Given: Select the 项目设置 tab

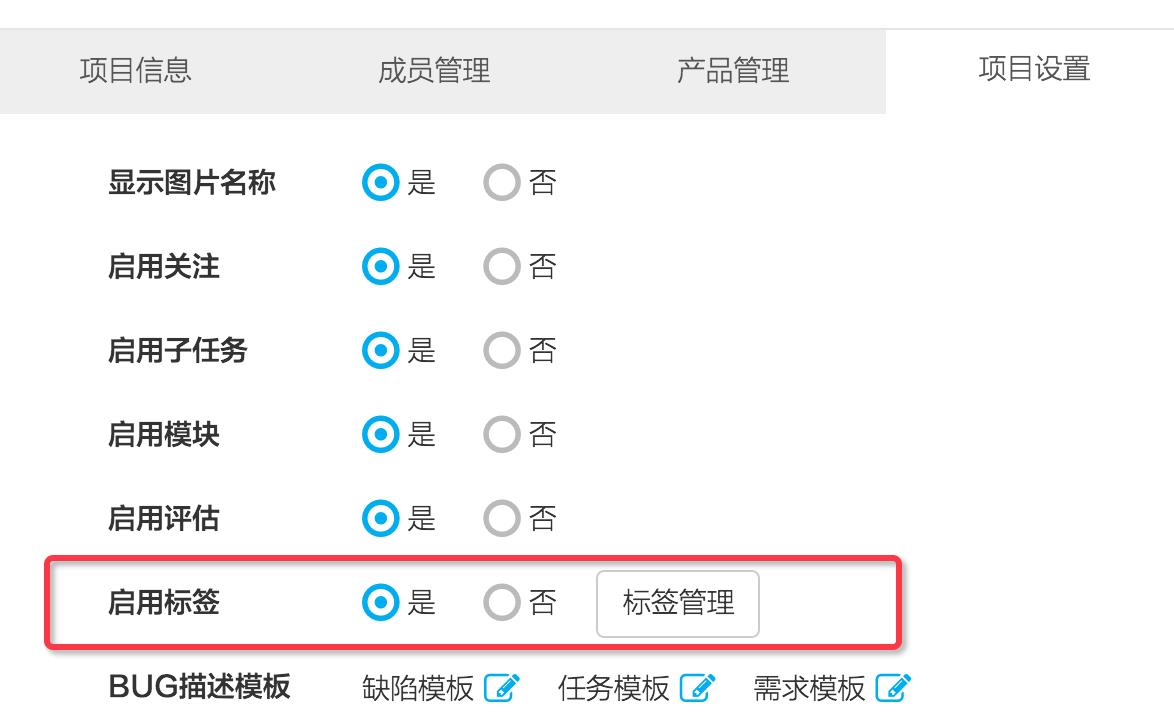Looking at the screenshot, I should [1034, 70].
